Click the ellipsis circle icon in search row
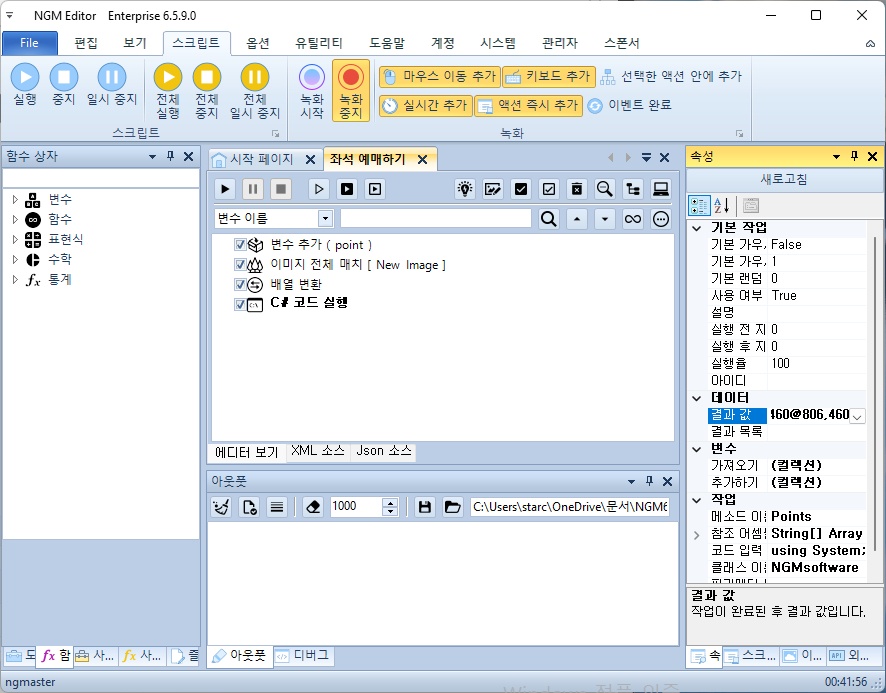Screen dimensions: 886x693 point(661,219)
